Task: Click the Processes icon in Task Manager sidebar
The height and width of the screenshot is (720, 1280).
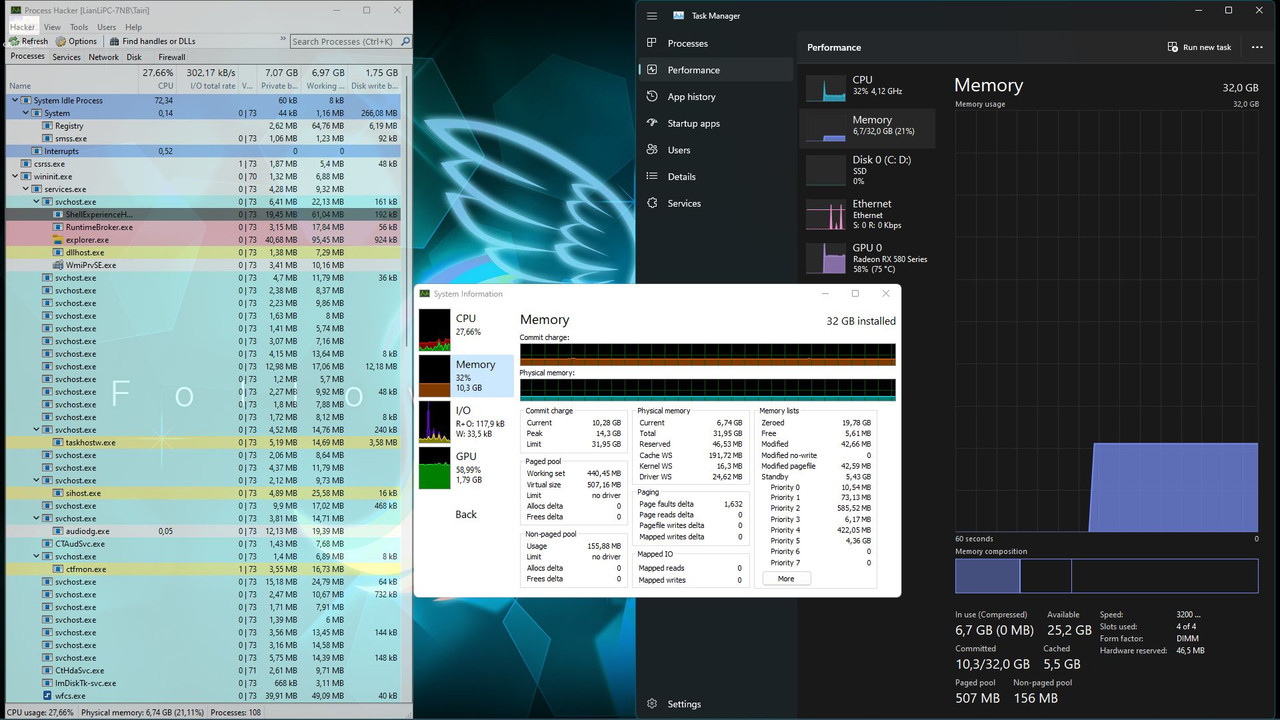Action: coord(652,43)
